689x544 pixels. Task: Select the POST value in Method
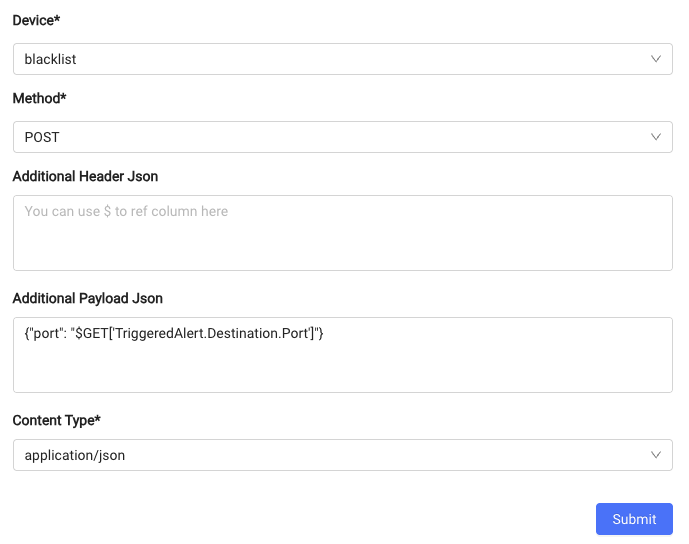coord(42,138)
